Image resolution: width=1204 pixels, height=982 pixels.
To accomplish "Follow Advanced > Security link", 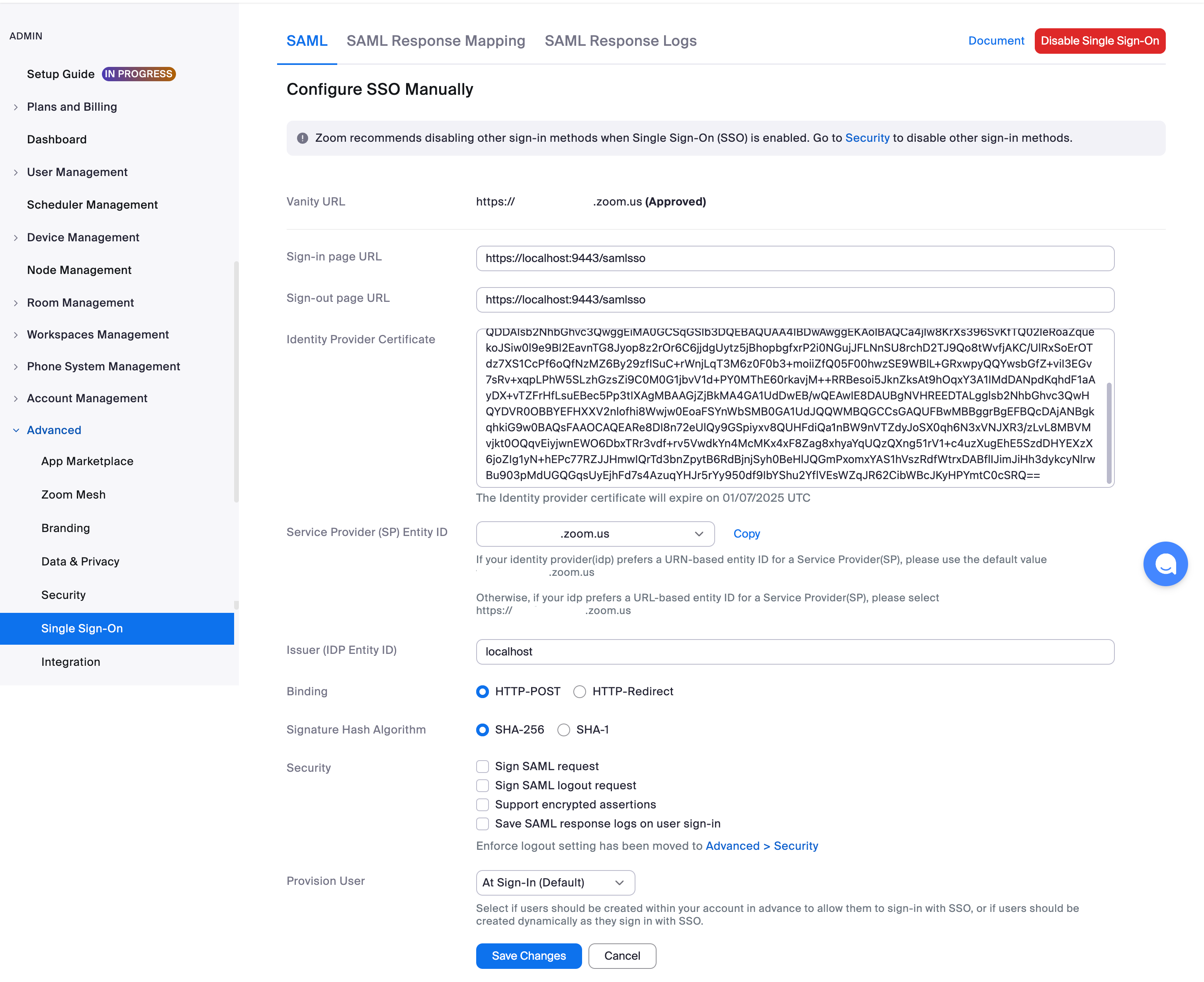I will point(762,846).
